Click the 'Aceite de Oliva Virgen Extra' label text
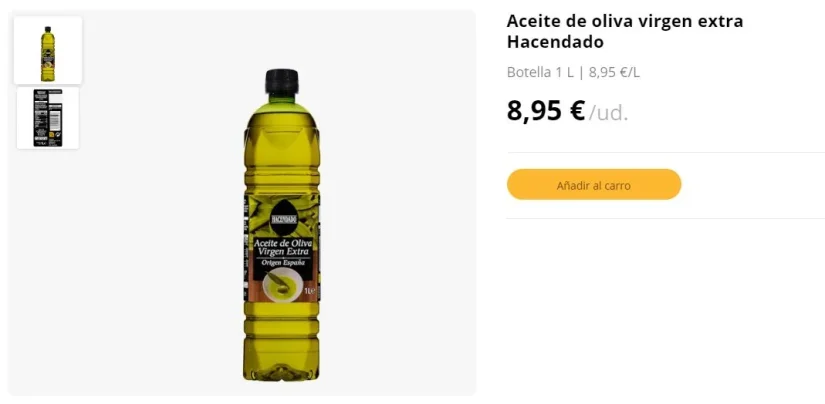This screenshot has width=825, height=404. click(x=283, y=247)
